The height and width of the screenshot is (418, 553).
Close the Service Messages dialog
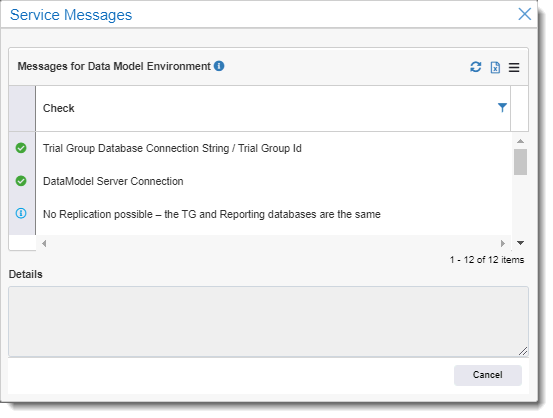pos(524,14)
